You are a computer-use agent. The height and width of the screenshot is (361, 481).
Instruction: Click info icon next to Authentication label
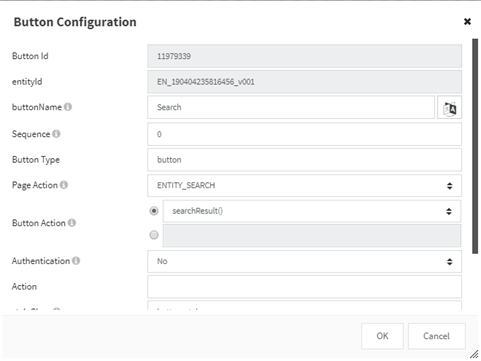(76, 261)
